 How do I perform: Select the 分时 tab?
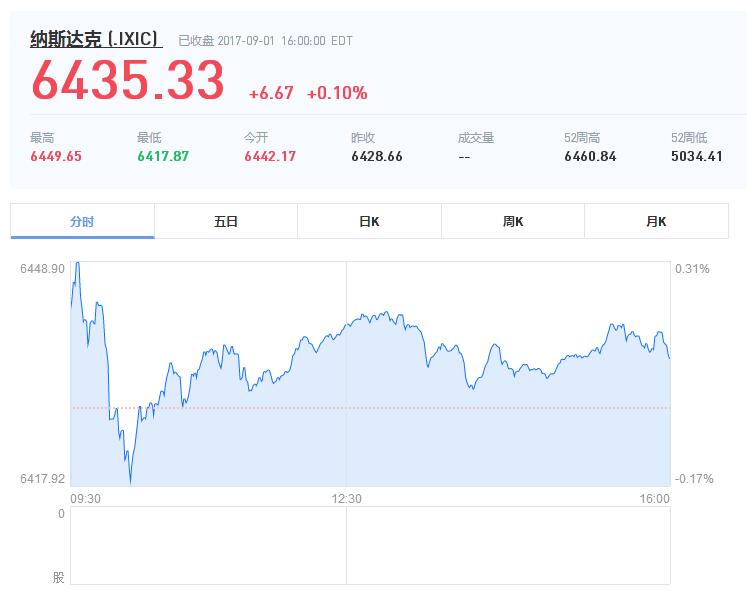tap(82, 222)
